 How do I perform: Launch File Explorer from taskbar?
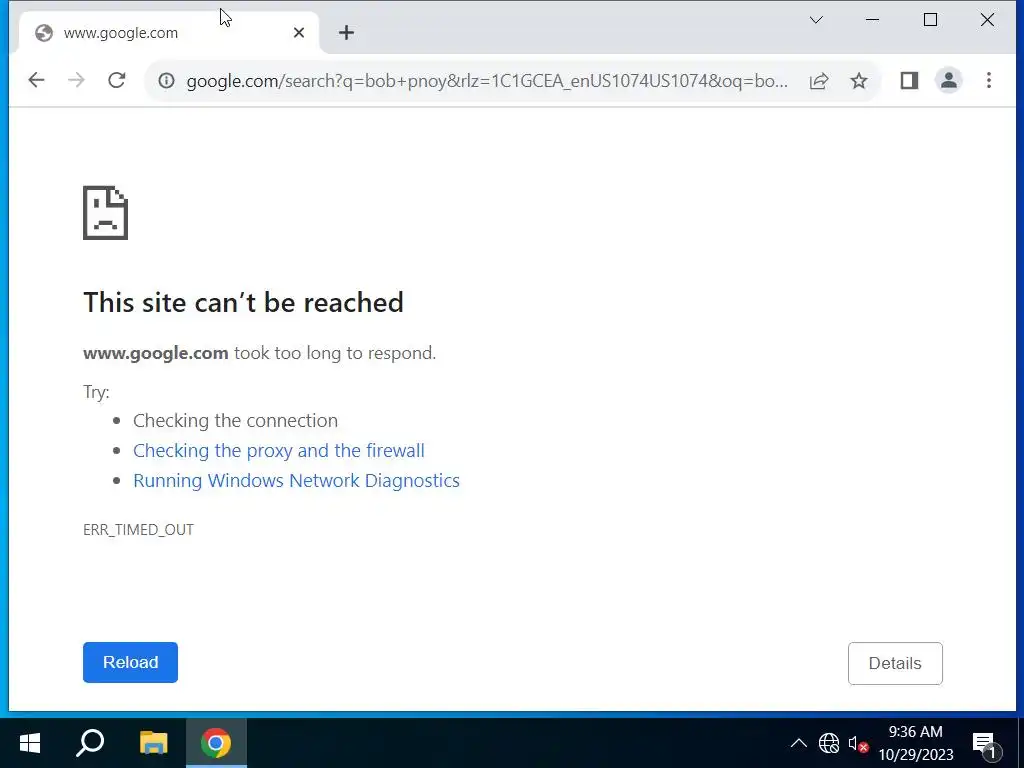click(153, 743)
